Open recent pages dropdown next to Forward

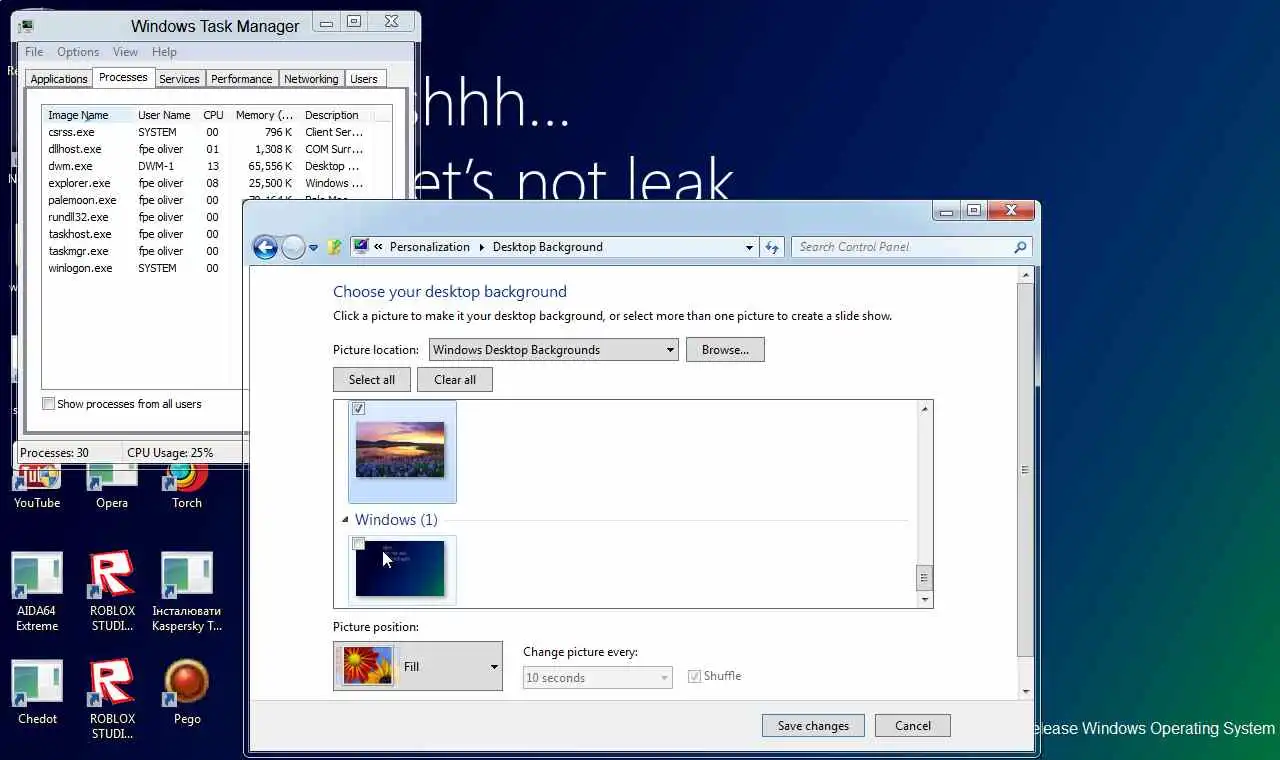click(313, 247)
